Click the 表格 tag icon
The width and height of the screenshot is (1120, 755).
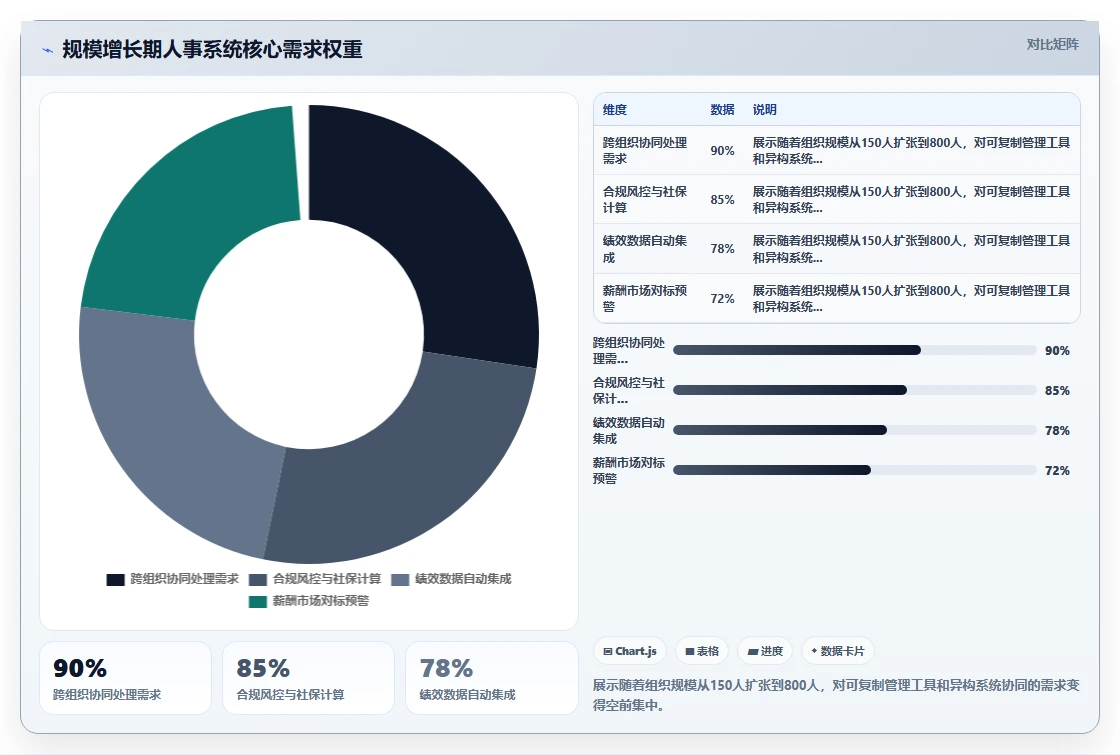click(689, 651)
